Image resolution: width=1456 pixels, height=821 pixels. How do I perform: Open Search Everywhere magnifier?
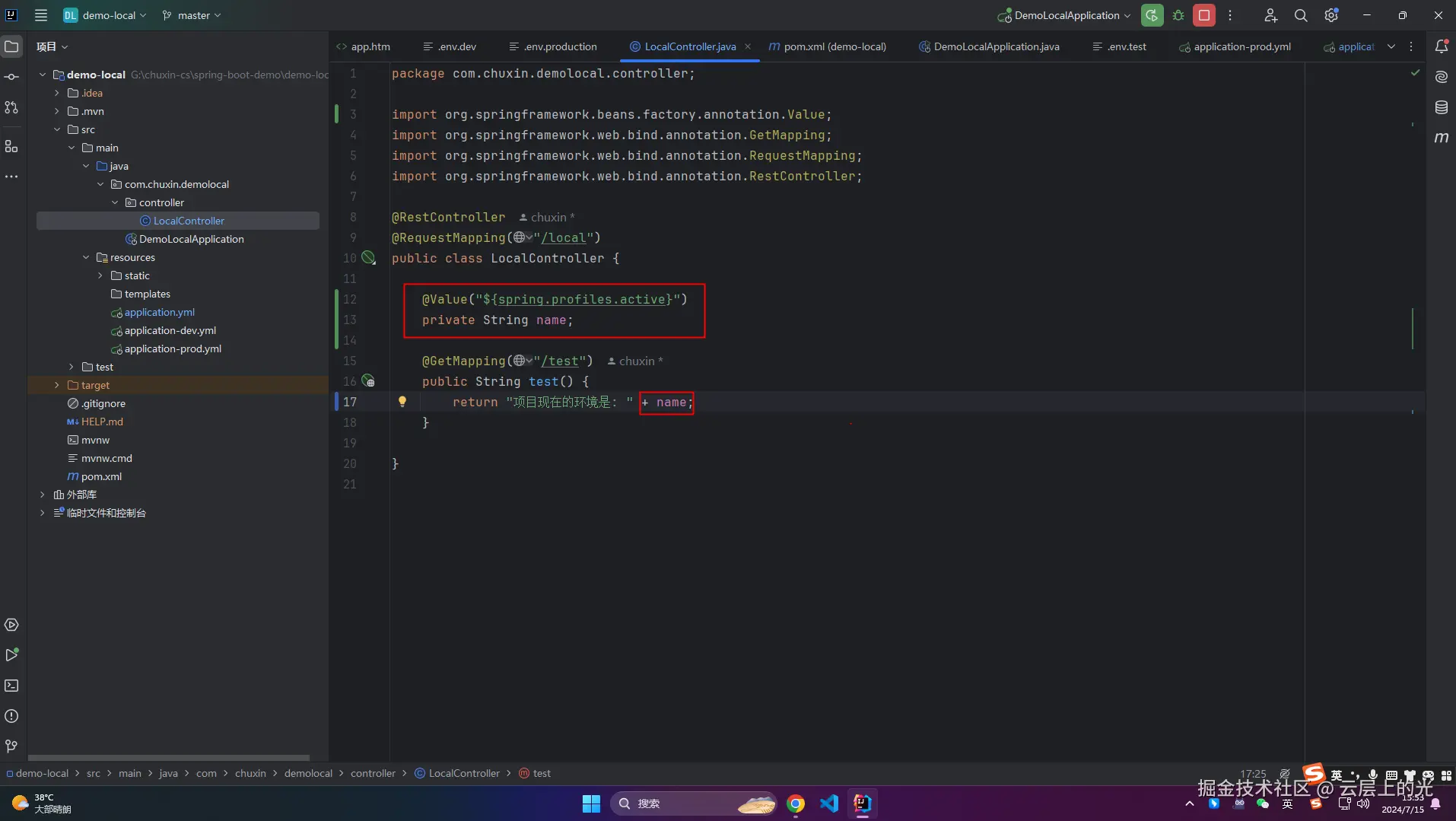1301,15
